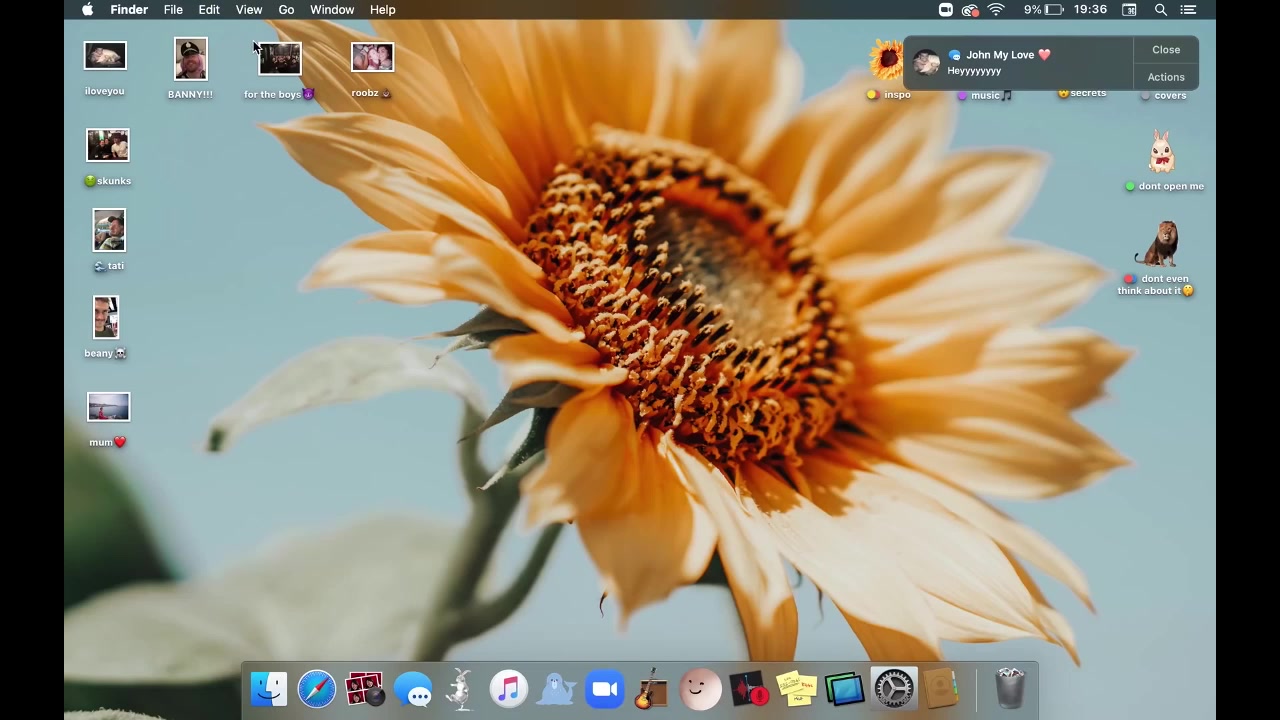The image size is (1280, 720).
Task: Click the 'music' desktop label
Action: click(x=985, y=95)
